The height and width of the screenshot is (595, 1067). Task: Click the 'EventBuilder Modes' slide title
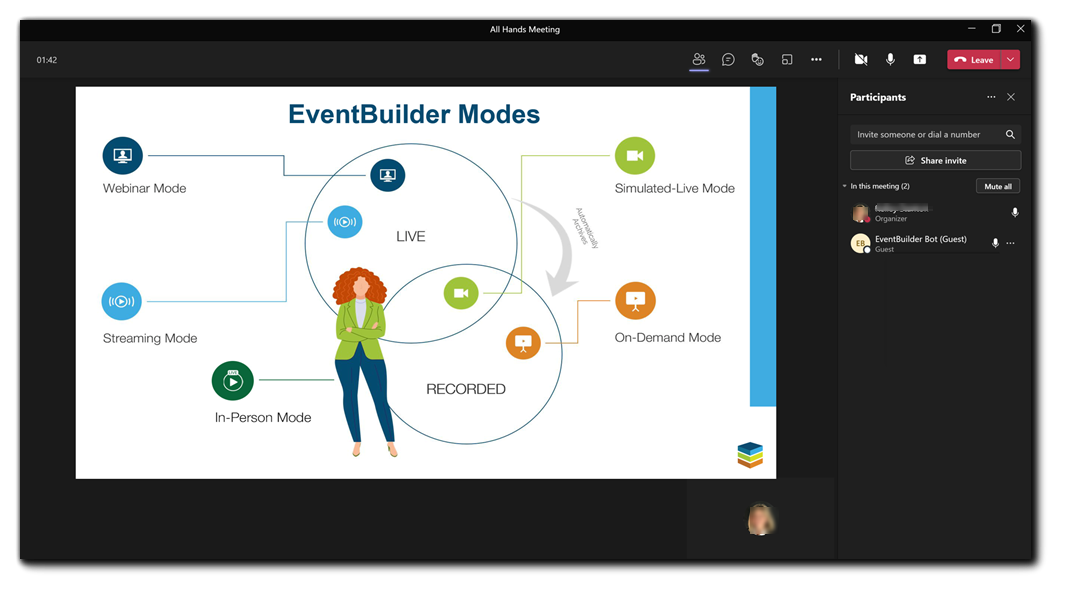(x=414, y=114)
